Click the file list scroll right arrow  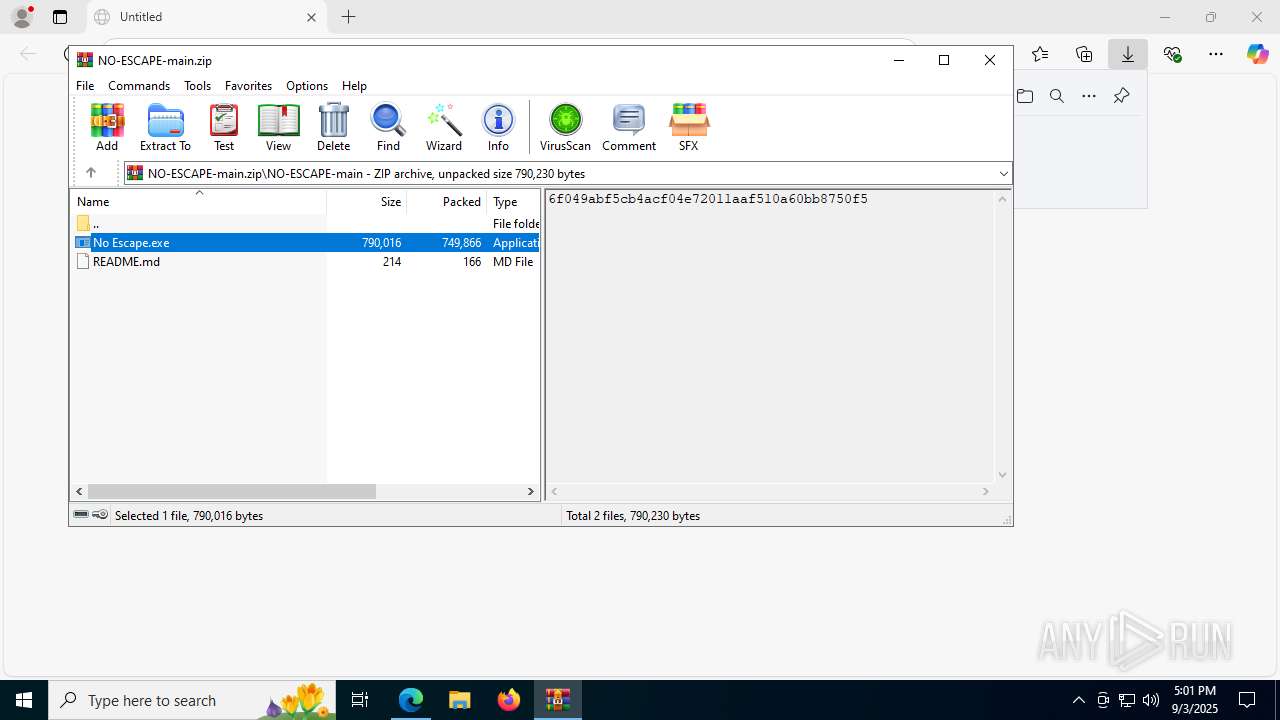coord(531,491)
